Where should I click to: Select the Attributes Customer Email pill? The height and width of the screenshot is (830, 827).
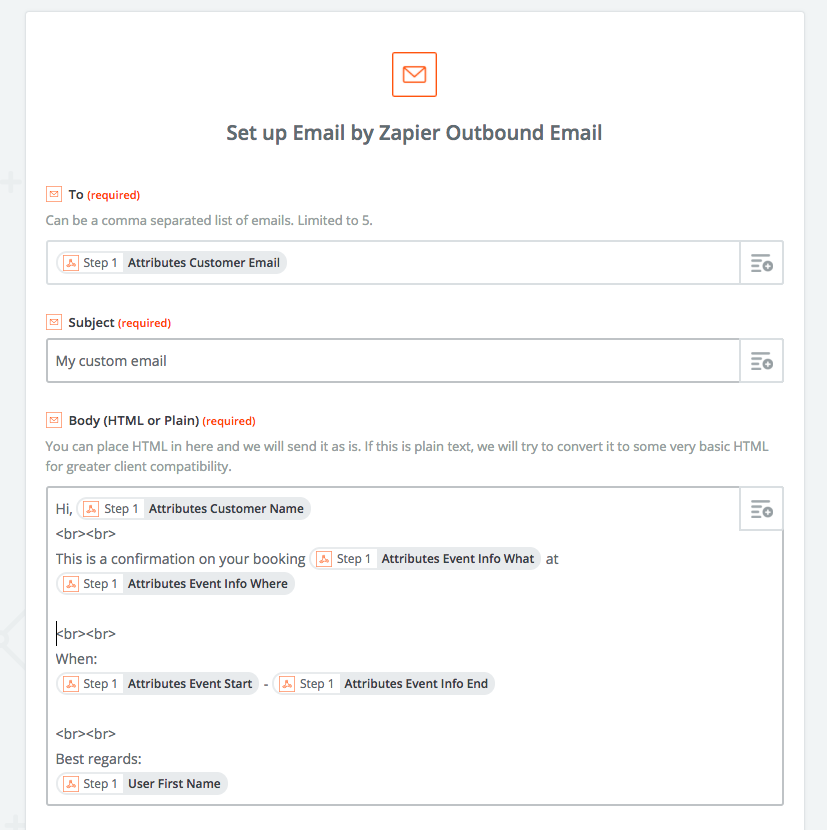[x=172, y=263]
